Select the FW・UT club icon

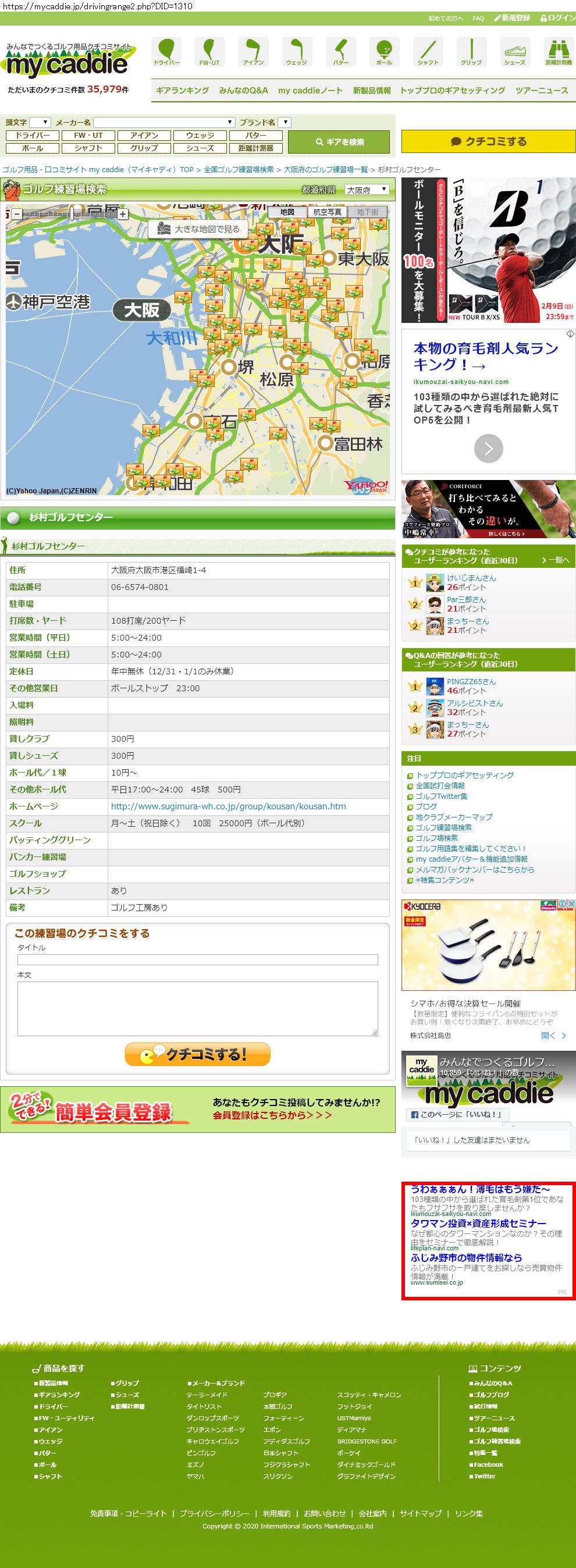point(209,51)
